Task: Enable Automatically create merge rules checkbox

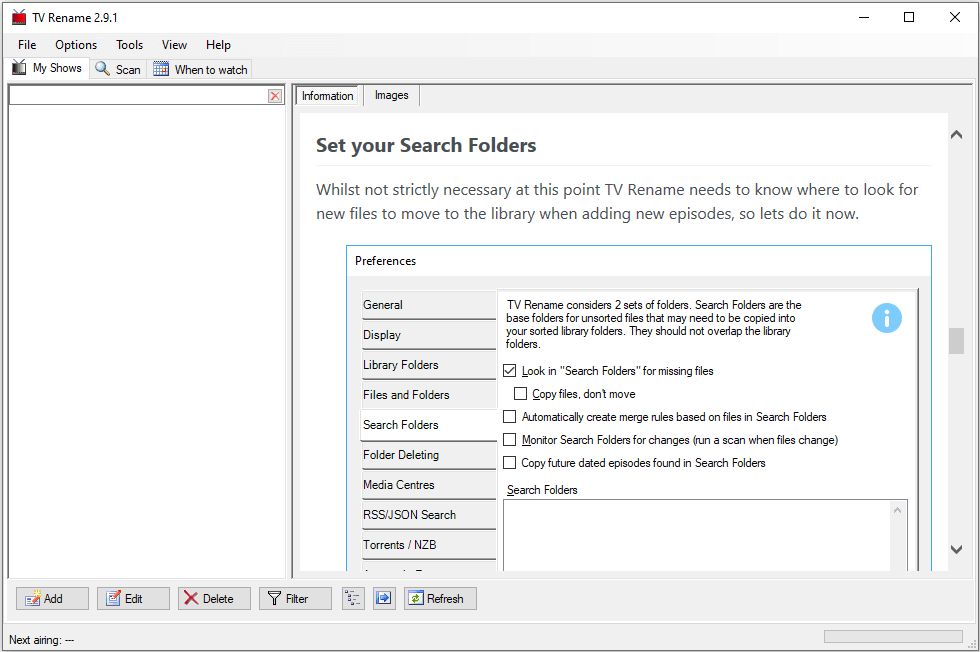Action: coord(509,417)
